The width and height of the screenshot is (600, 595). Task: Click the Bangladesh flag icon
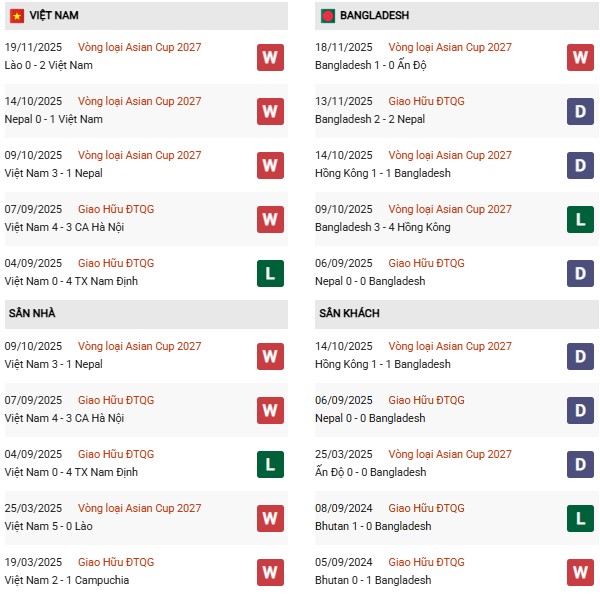pos(327,16)
